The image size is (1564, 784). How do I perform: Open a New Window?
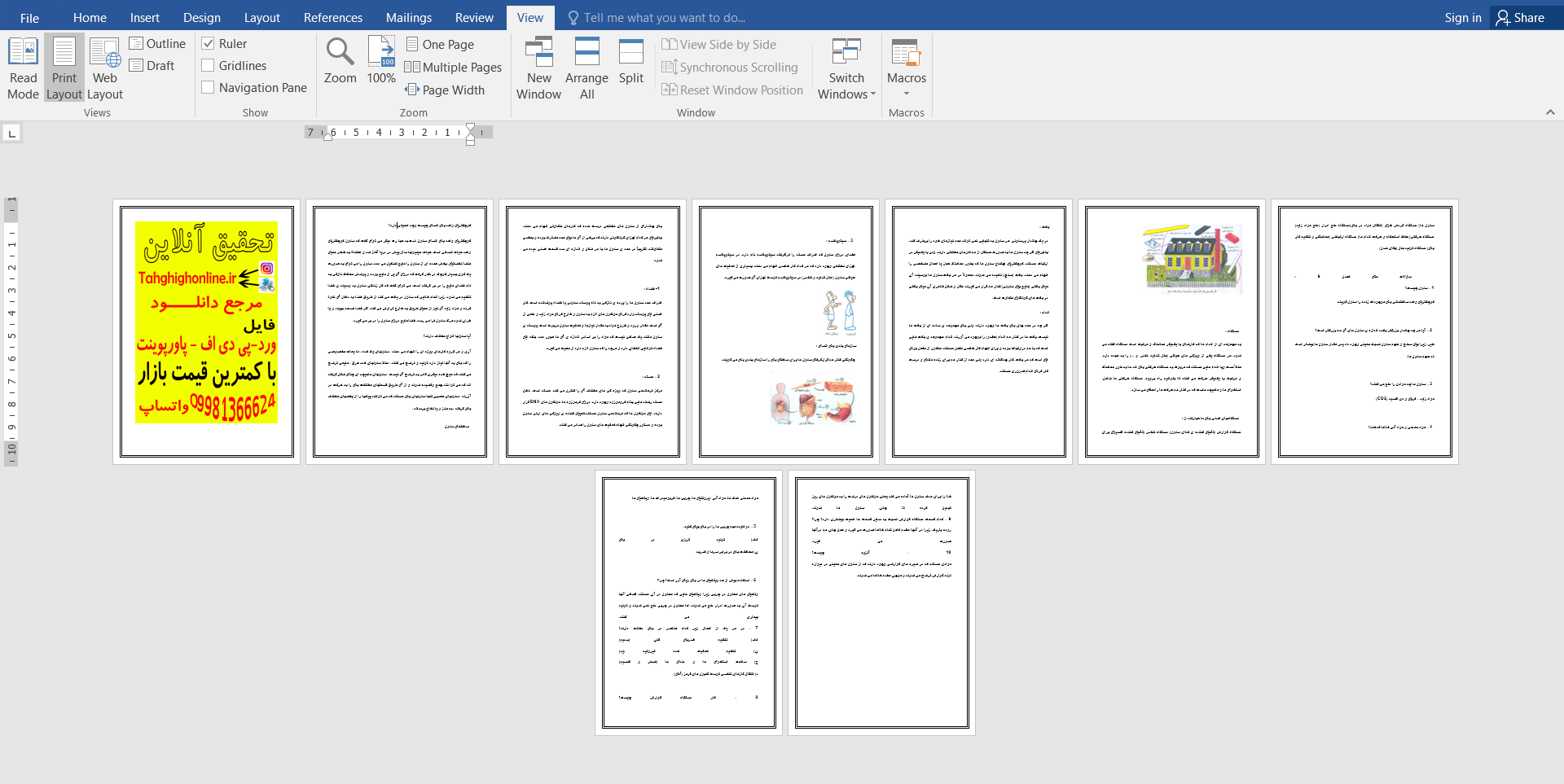pyautogui.click(x=538, y=68)
